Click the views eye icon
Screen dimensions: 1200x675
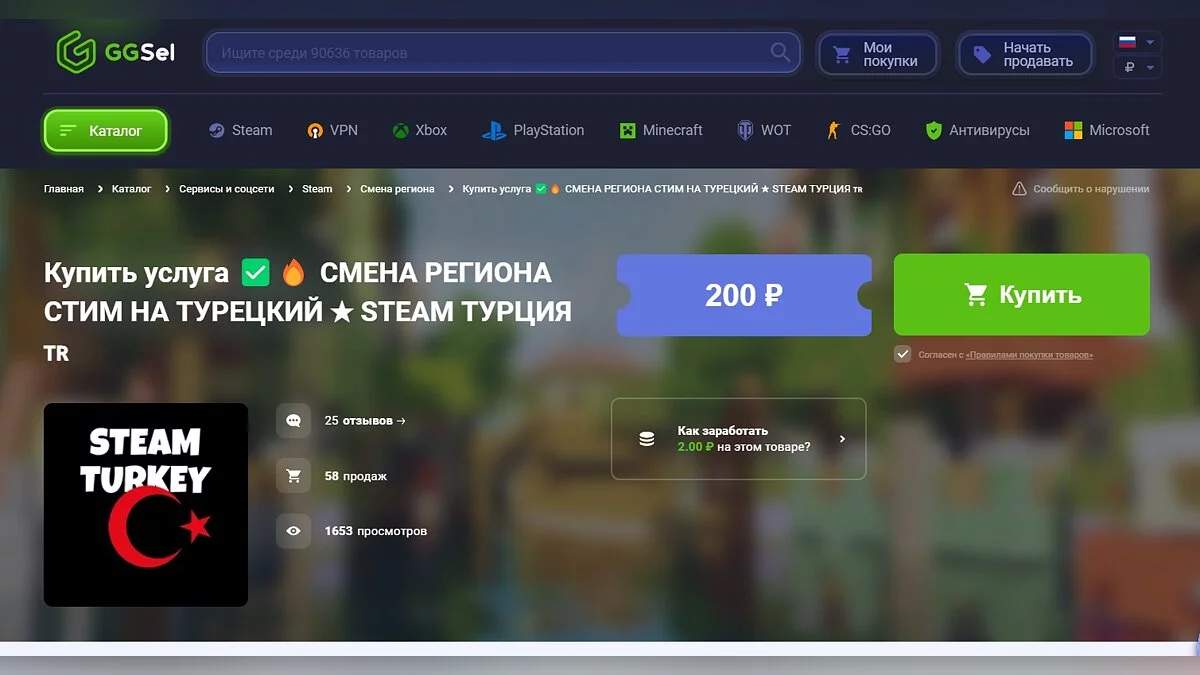click(x=293, y=531)
